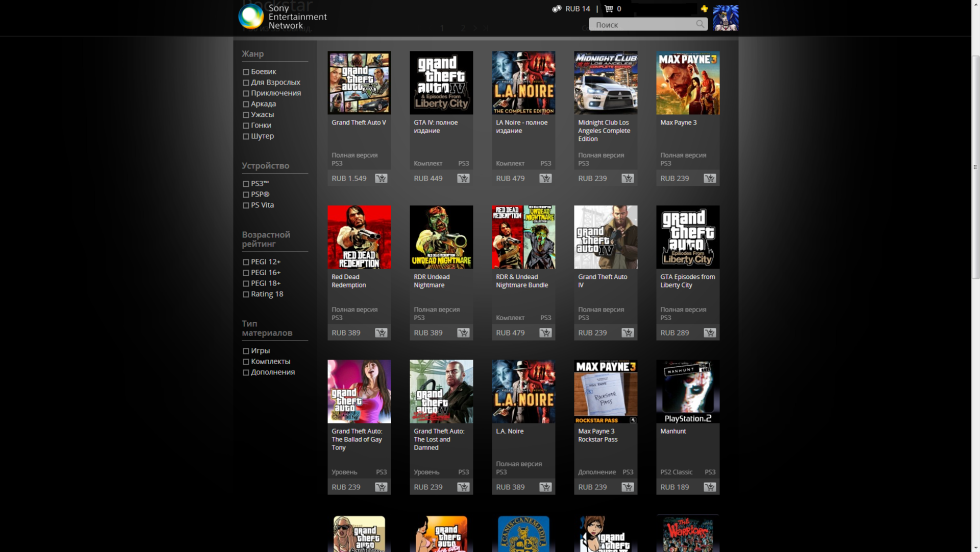Viewport: 980px width, 552px height.
Task: Tick the PEGI 18+ age rating checkbox
Action: pyautogui.click(x=246, y=283)
